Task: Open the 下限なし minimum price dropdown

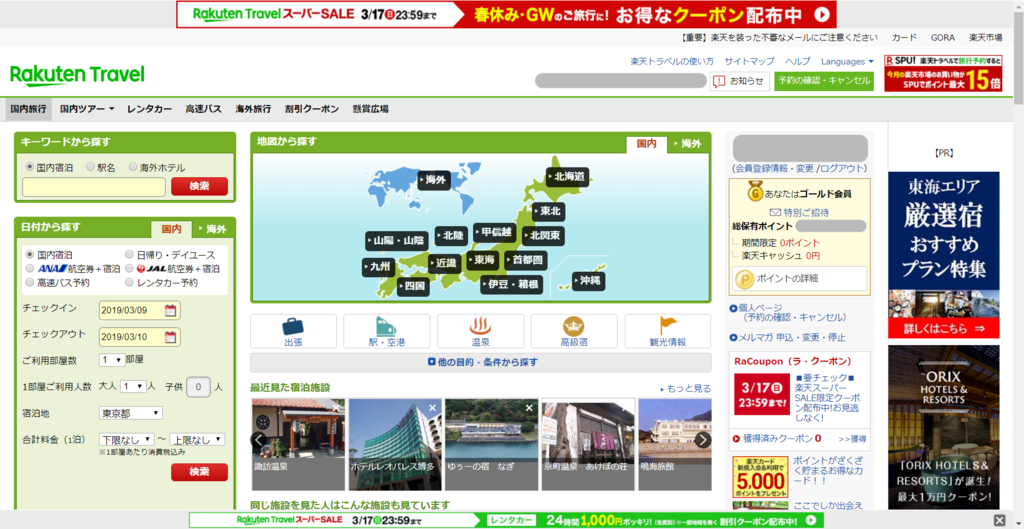Action: click(x=126, y=440)
